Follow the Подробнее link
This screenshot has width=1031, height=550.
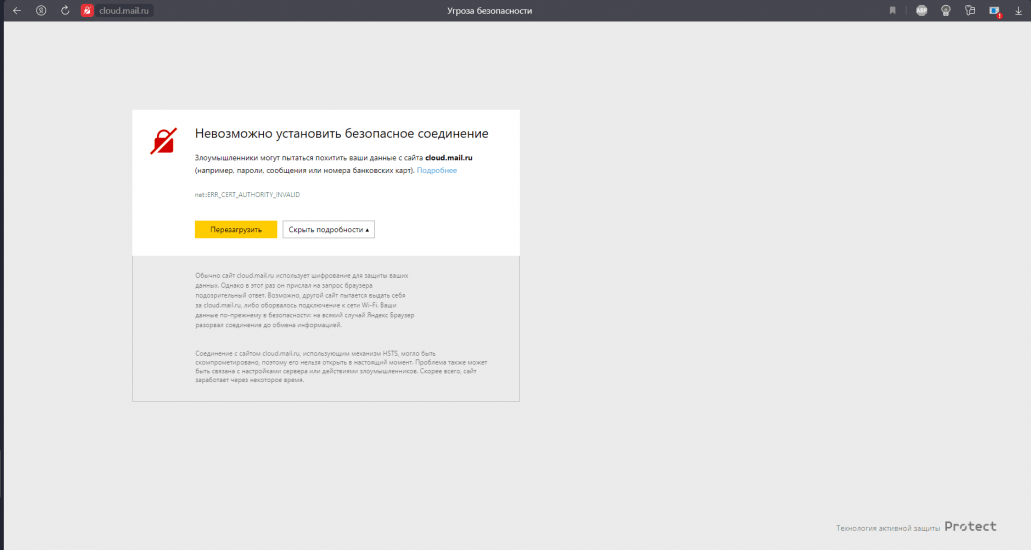437,171
